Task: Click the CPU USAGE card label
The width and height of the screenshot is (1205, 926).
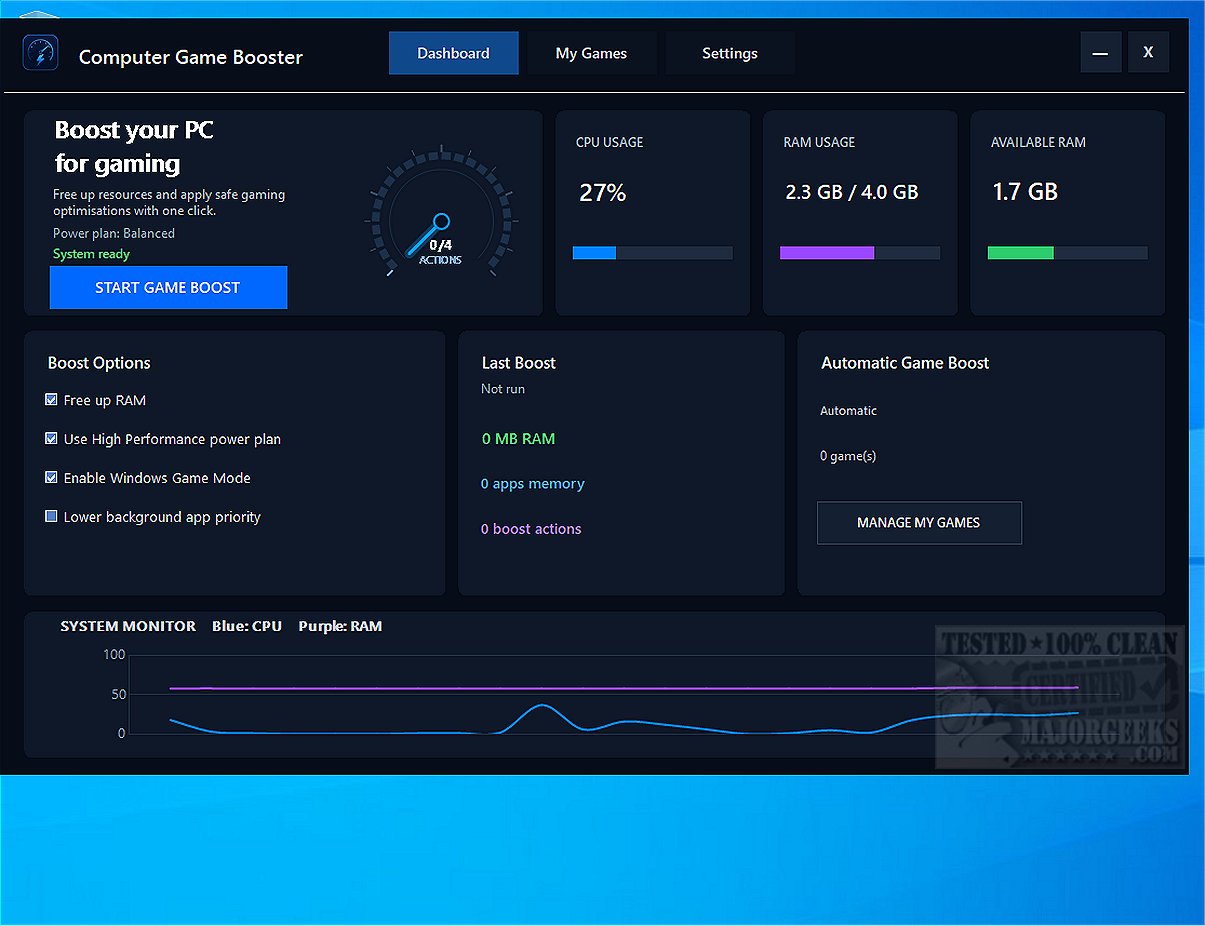Action: (610, 142)
